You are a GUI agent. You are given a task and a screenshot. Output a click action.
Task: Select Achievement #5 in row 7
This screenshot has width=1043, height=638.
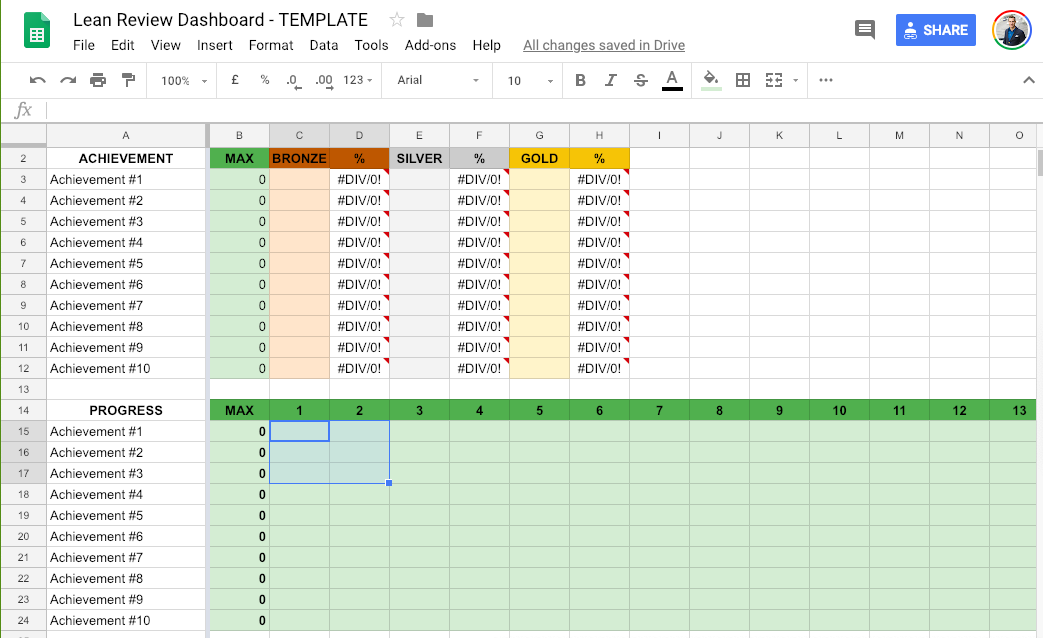point(126,263)
